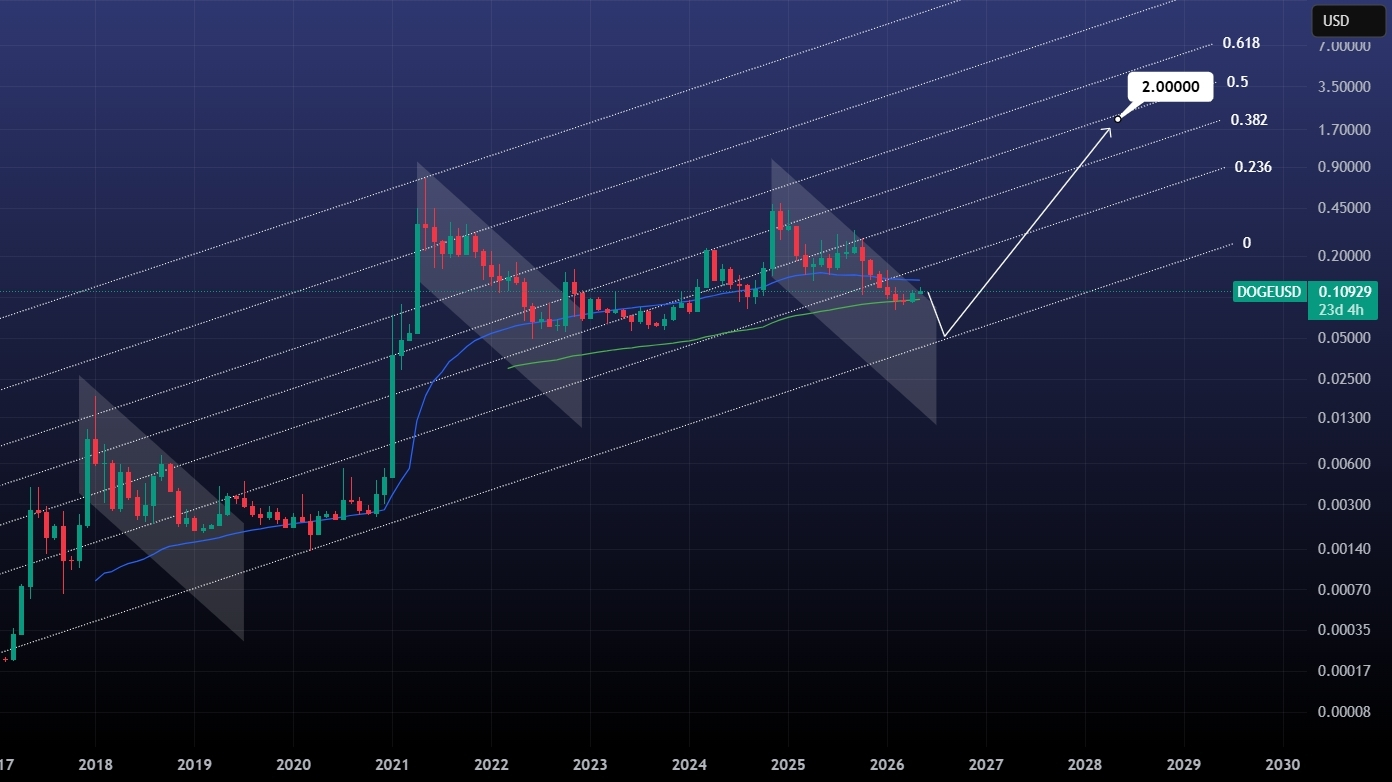This screenshot has height=782, width=1392.
Task: Click the 0.05000 price axis value
Action: tap(1344, 338)
